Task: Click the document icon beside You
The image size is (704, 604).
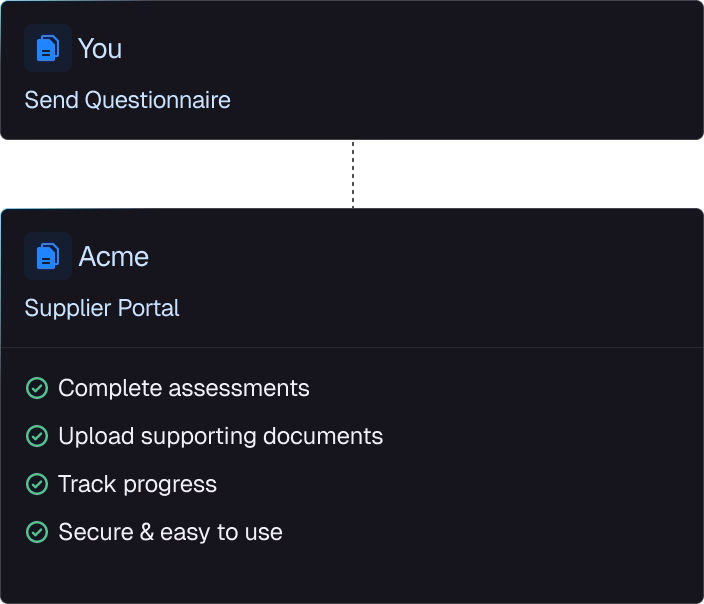Action: [48, 48]
